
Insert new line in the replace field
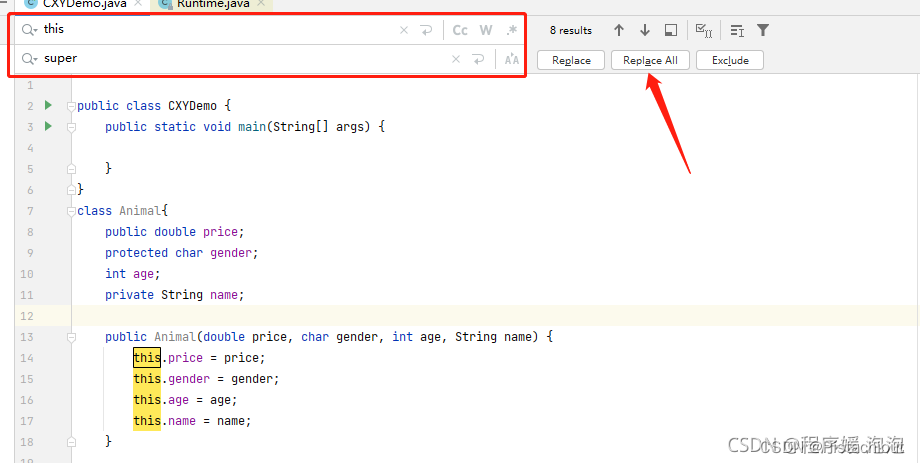pyautogui.click(x=479, y=59)
